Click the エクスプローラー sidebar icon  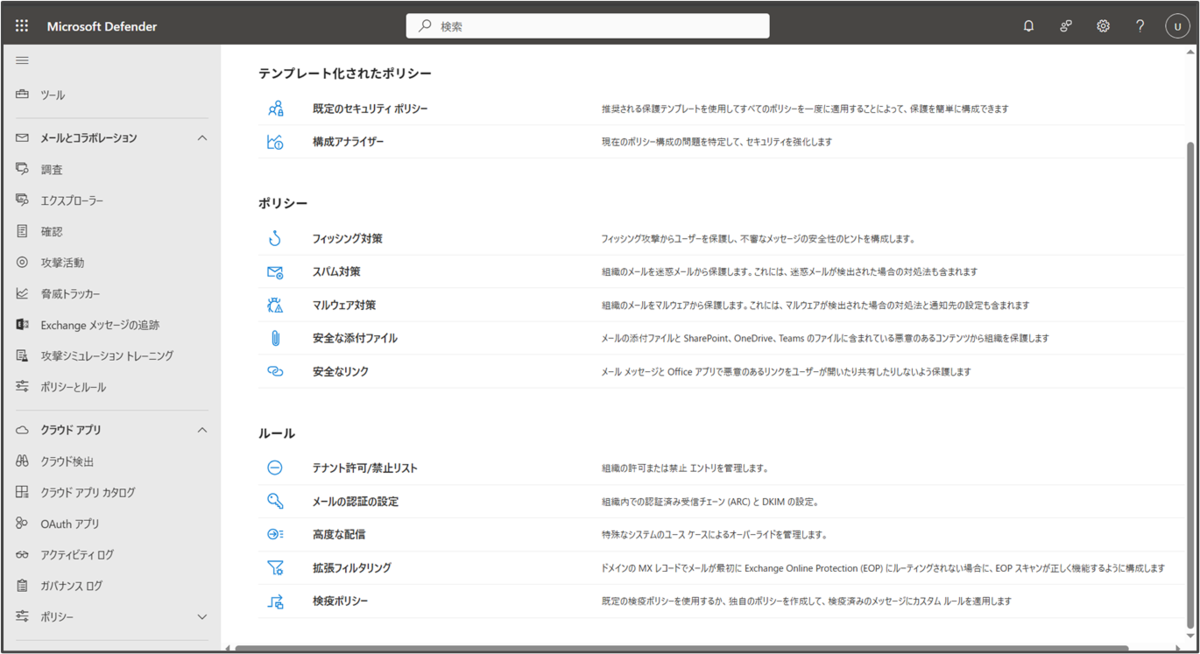22,201
